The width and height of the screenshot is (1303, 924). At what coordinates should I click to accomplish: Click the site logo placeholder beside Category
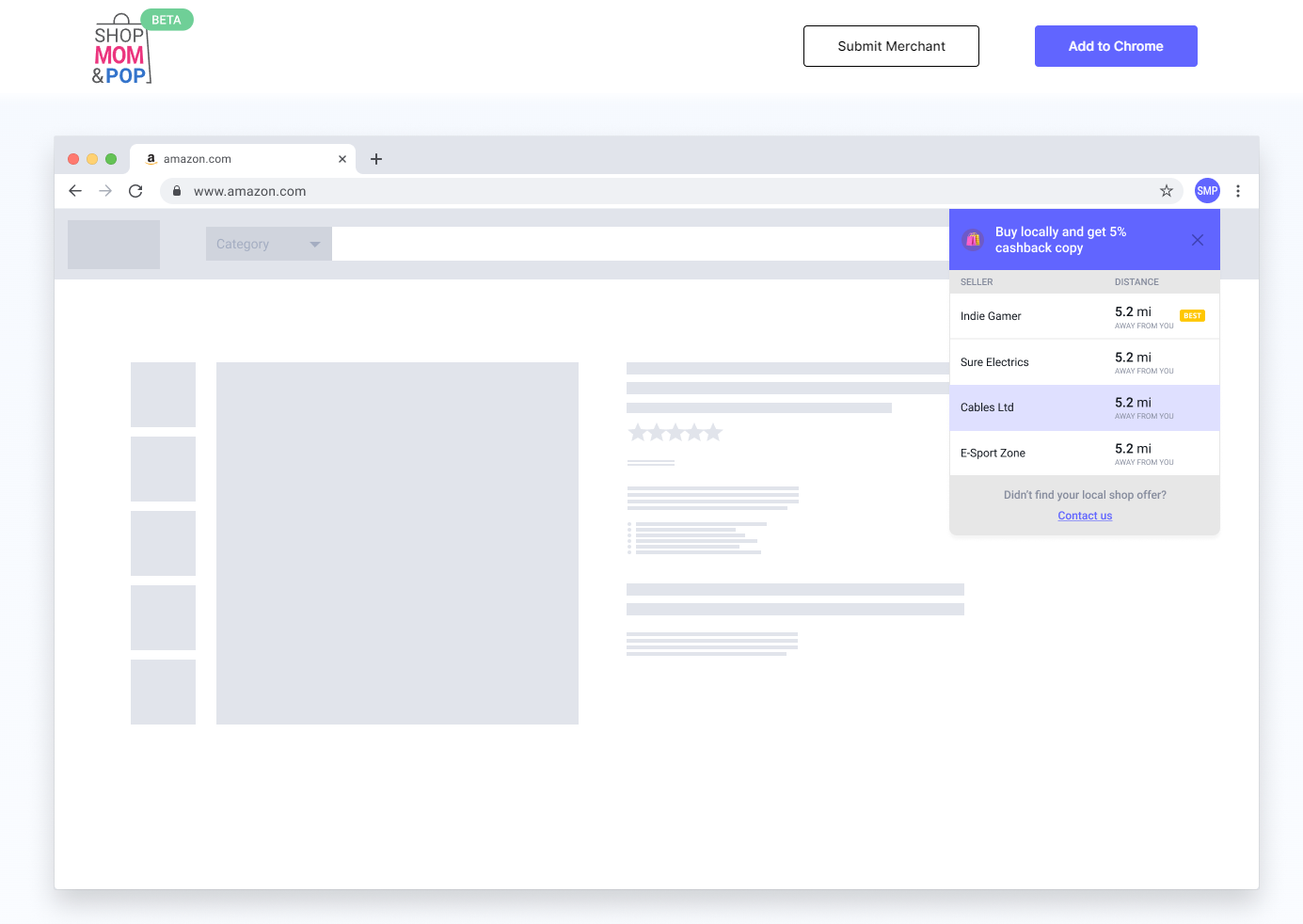(x=114, y=245)
